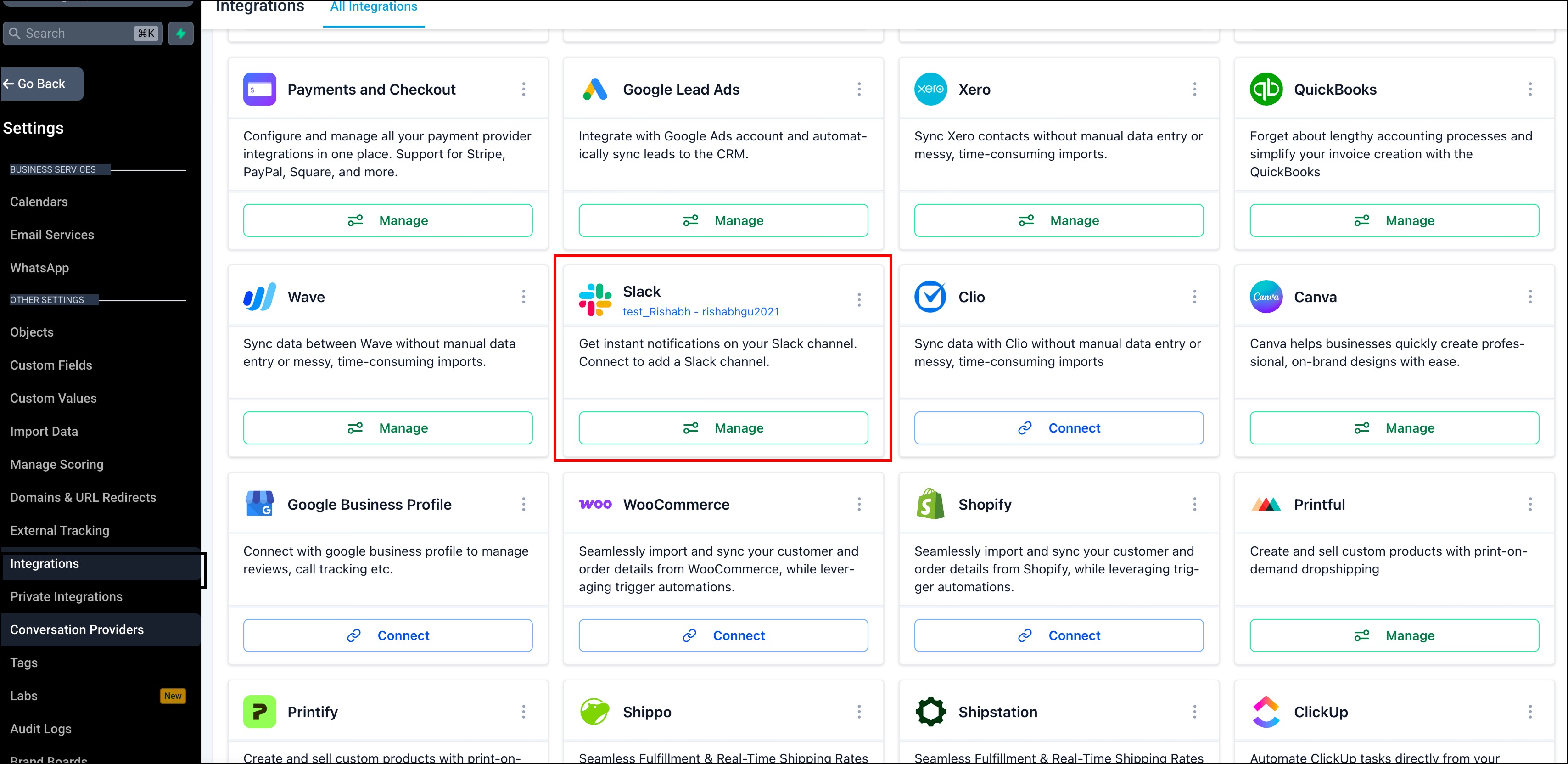Connect the WooCommerce integration
Viewport: 1568px width, 764px height.
tap(723, 635)
